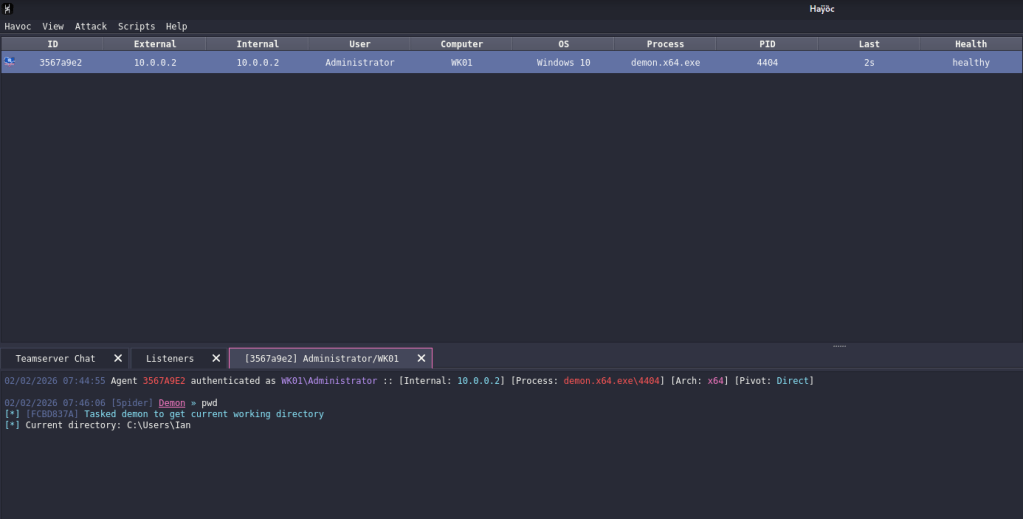Click the underlined Demon link in console
The image size is (1023, 519).
[172, 403]
